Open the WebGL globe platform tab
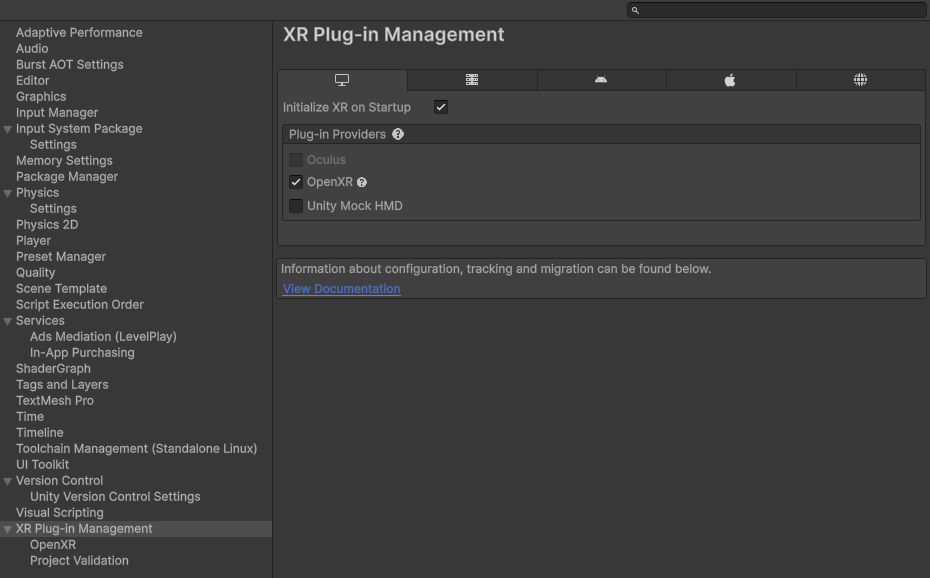 click(x=860, y=80)
